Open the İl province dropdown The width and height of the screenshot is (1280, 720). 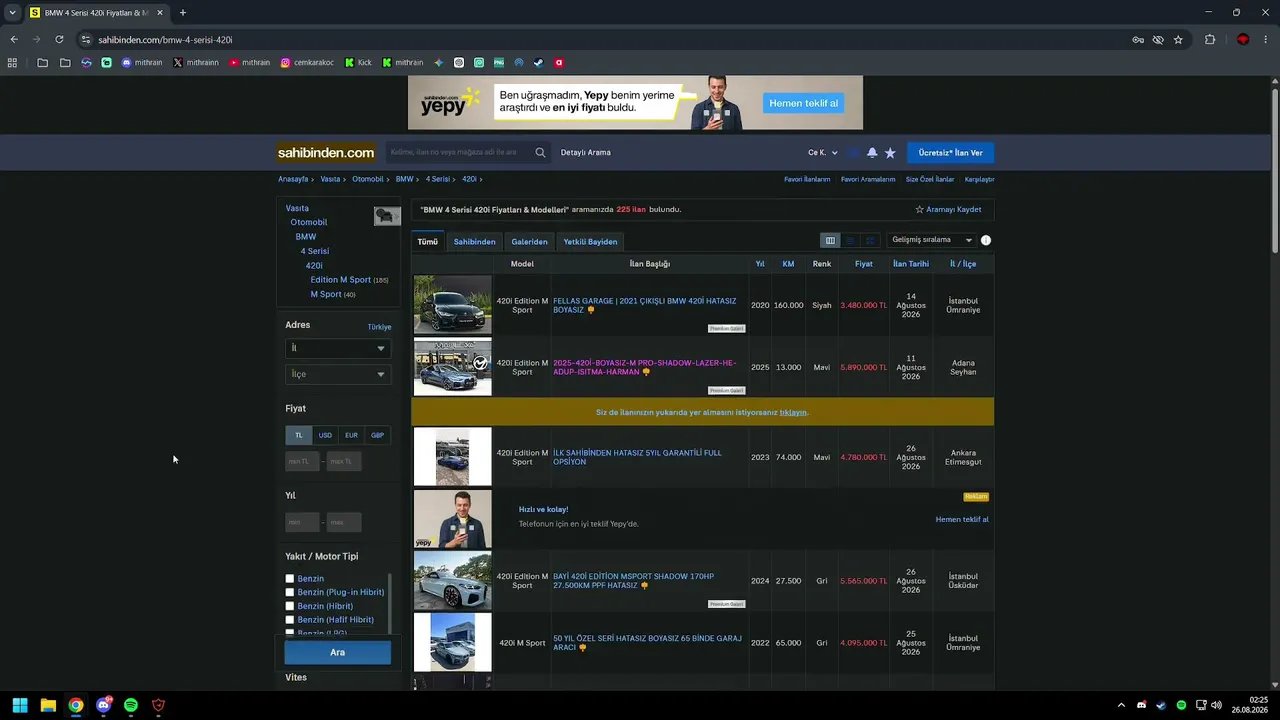tap(338, 348)
